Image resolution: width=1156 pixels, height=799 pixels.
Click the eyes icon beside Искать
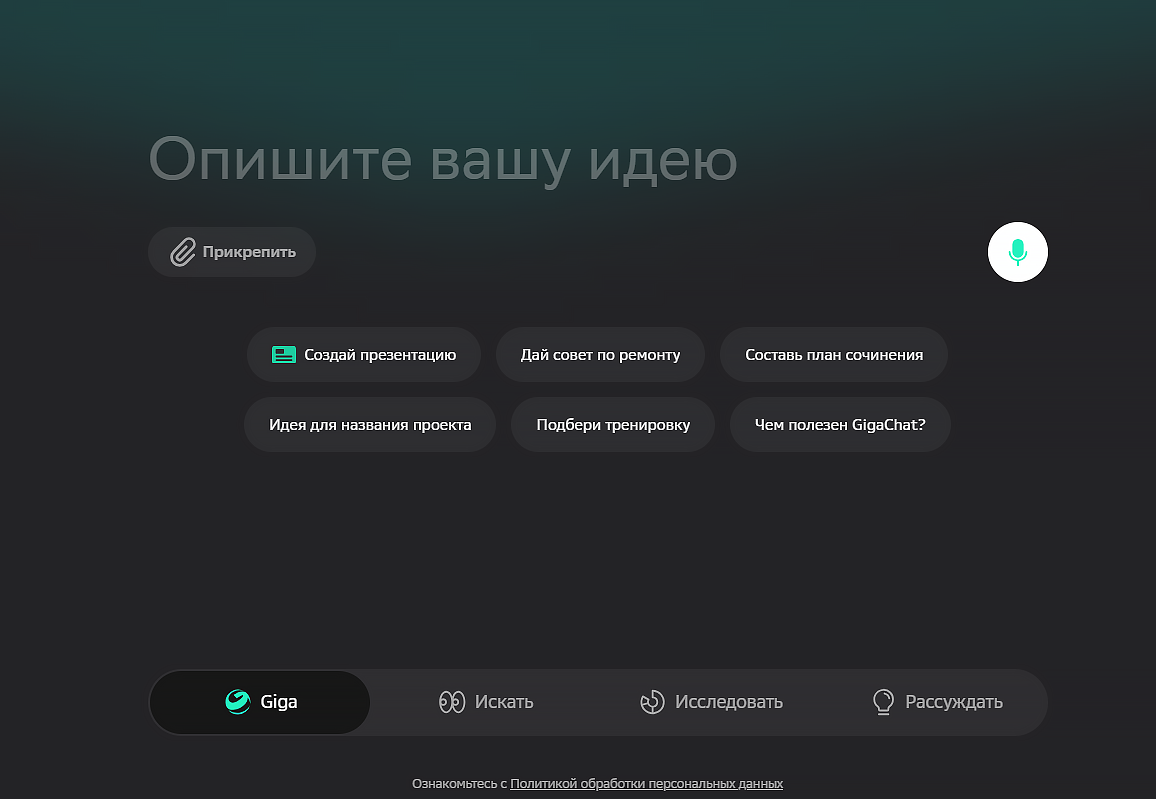pos(452,702)
